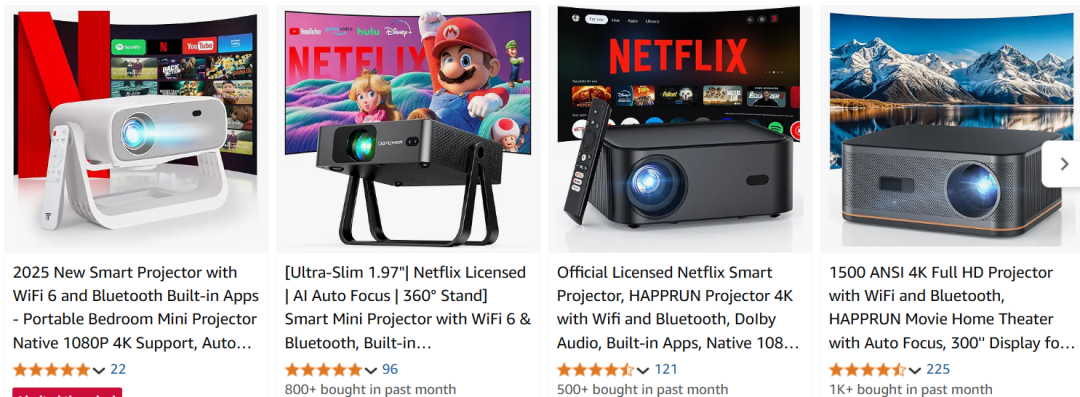Expand rating dropdown beside 96 reviews
1080x397 pixels.
click(371, 370)
